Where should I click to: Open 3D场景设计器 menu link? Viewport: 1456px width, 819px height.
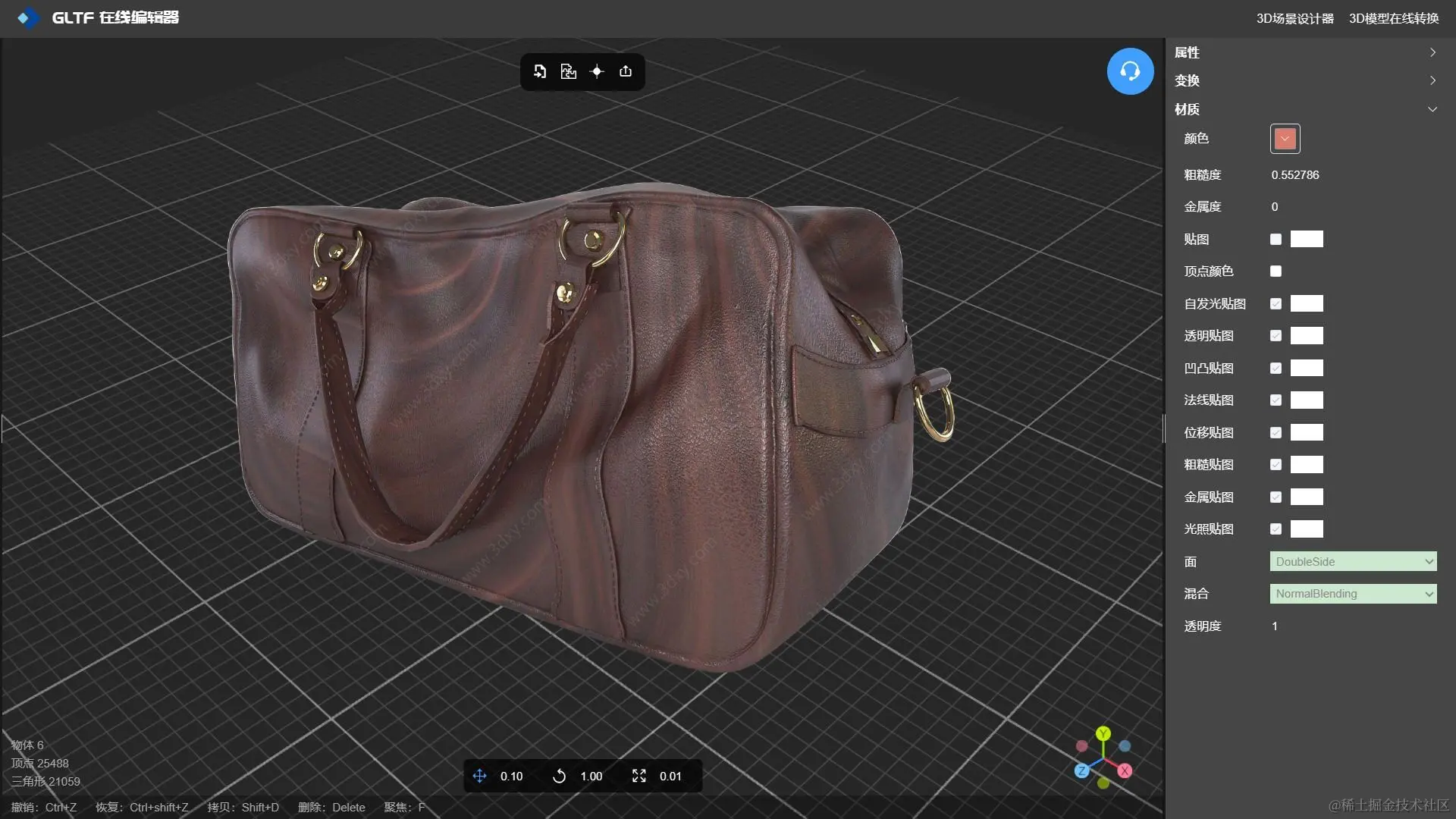tap(1294, 18)
